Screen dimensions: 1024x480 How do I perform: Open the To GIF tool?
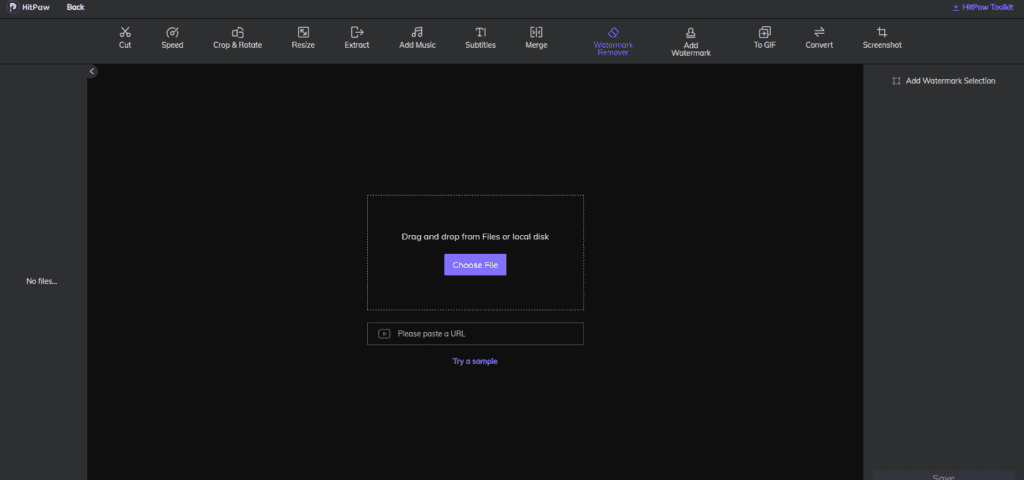(x=764, y=38)
